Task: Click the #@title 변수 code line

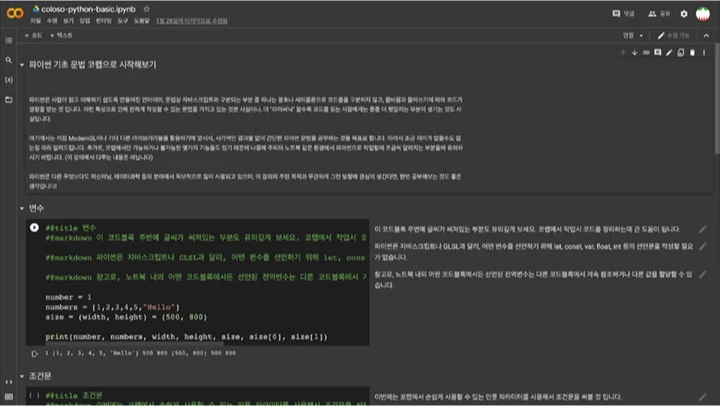Action: click(70, 228)
